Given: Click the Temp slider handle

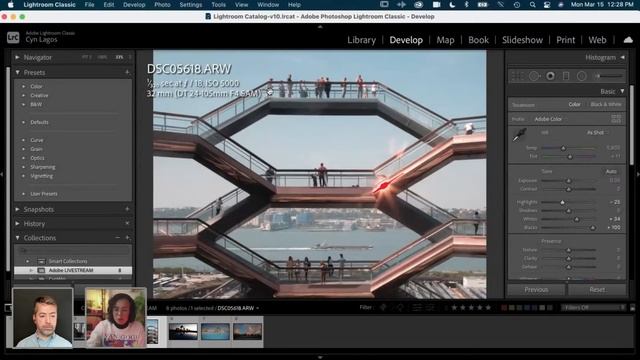Looking at the screenshot, I should tap(563, 148).
